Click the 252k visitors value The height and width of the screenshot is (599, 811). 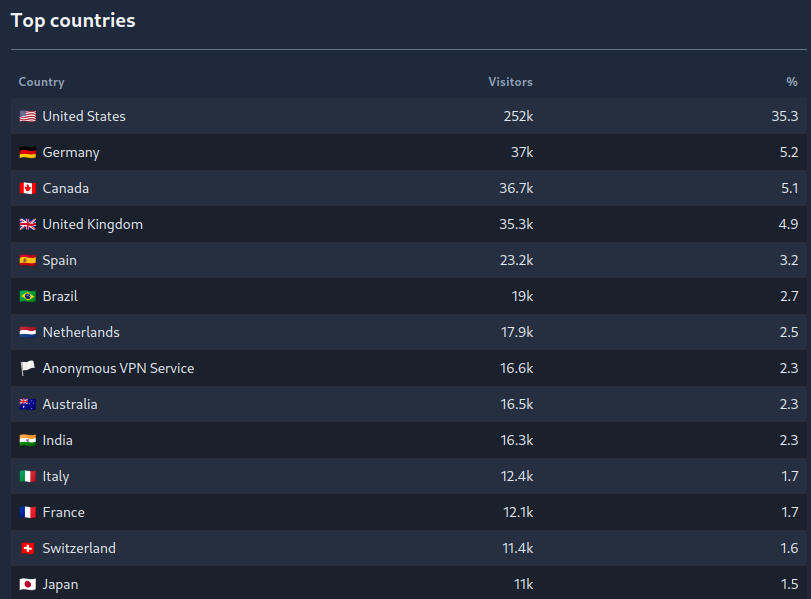518,116
